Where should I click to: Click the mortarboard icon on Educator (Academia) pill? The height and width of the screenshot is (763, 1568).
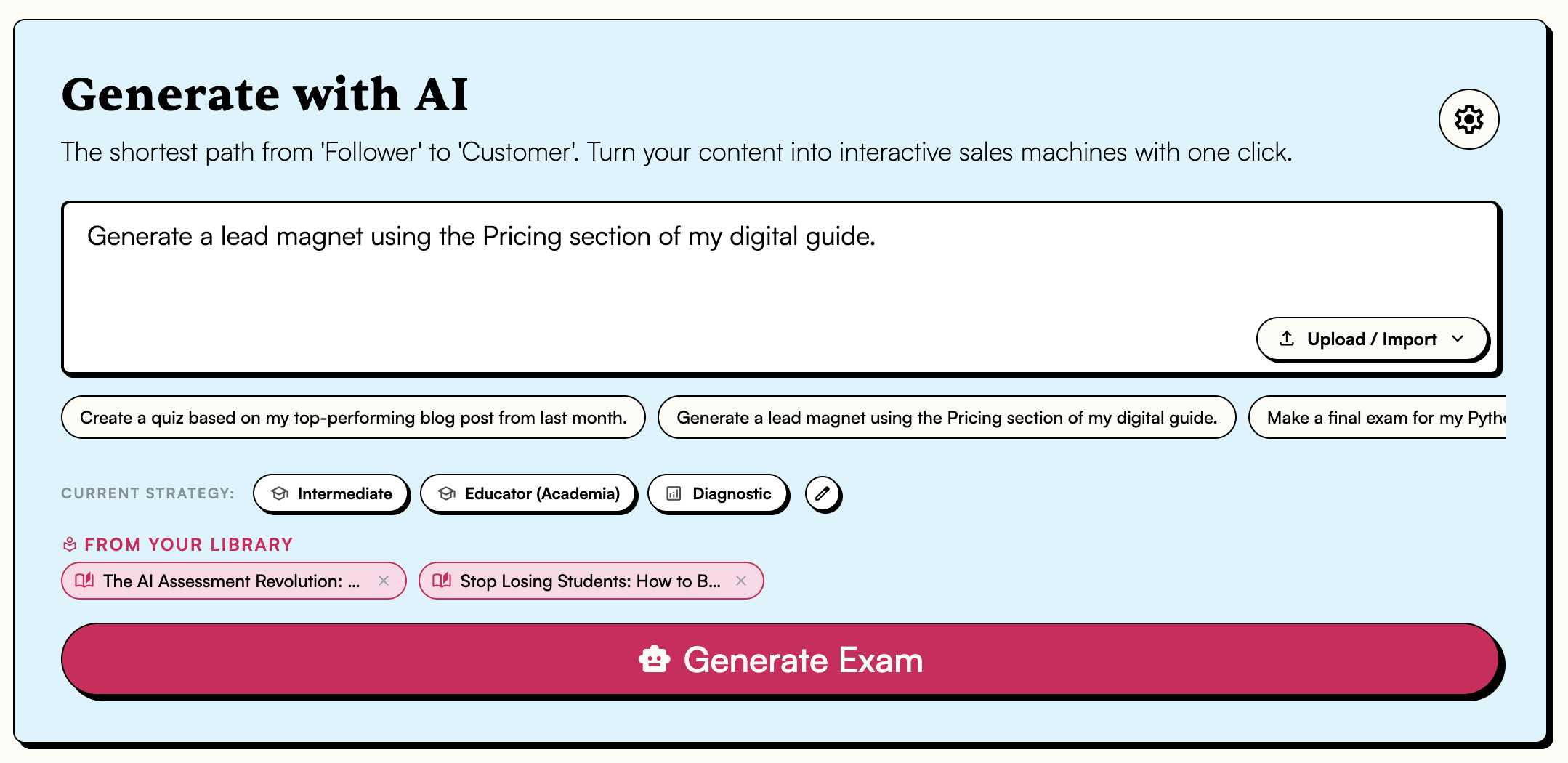pos(447,493)
